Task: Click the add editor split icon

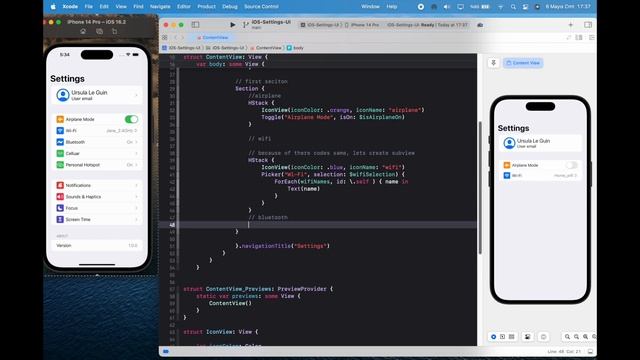Action: pos(591,38)
